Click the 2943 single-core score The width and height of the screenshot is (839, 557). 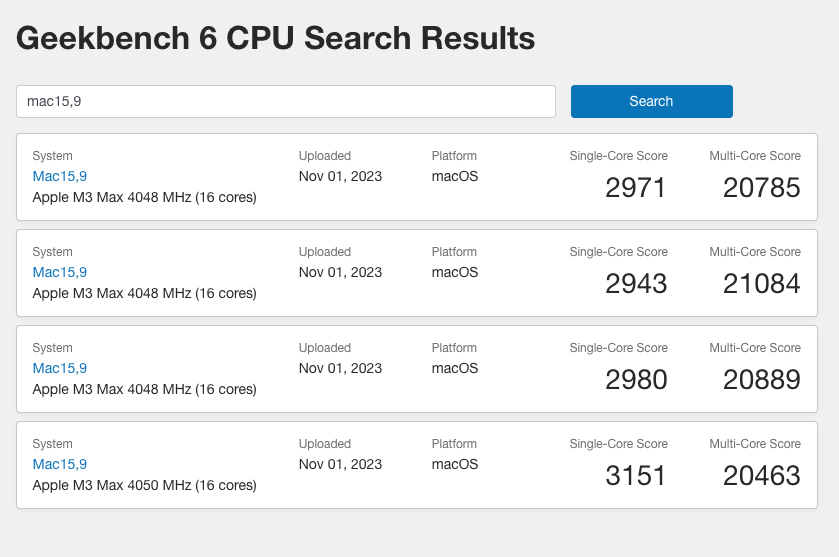pyautogui.click(x=636, y=284)
